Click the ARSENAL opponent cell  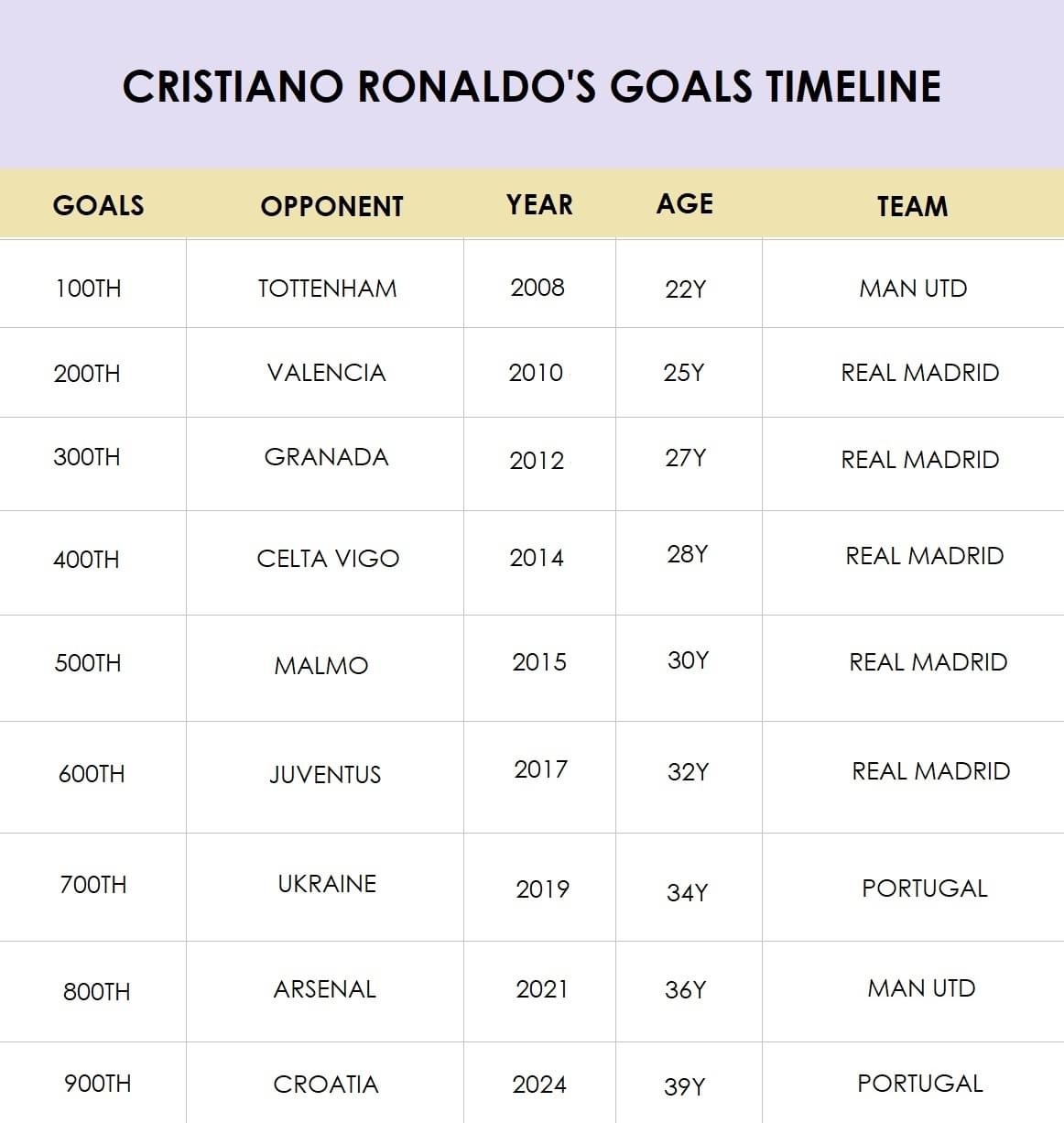click(x=325, y=989)
